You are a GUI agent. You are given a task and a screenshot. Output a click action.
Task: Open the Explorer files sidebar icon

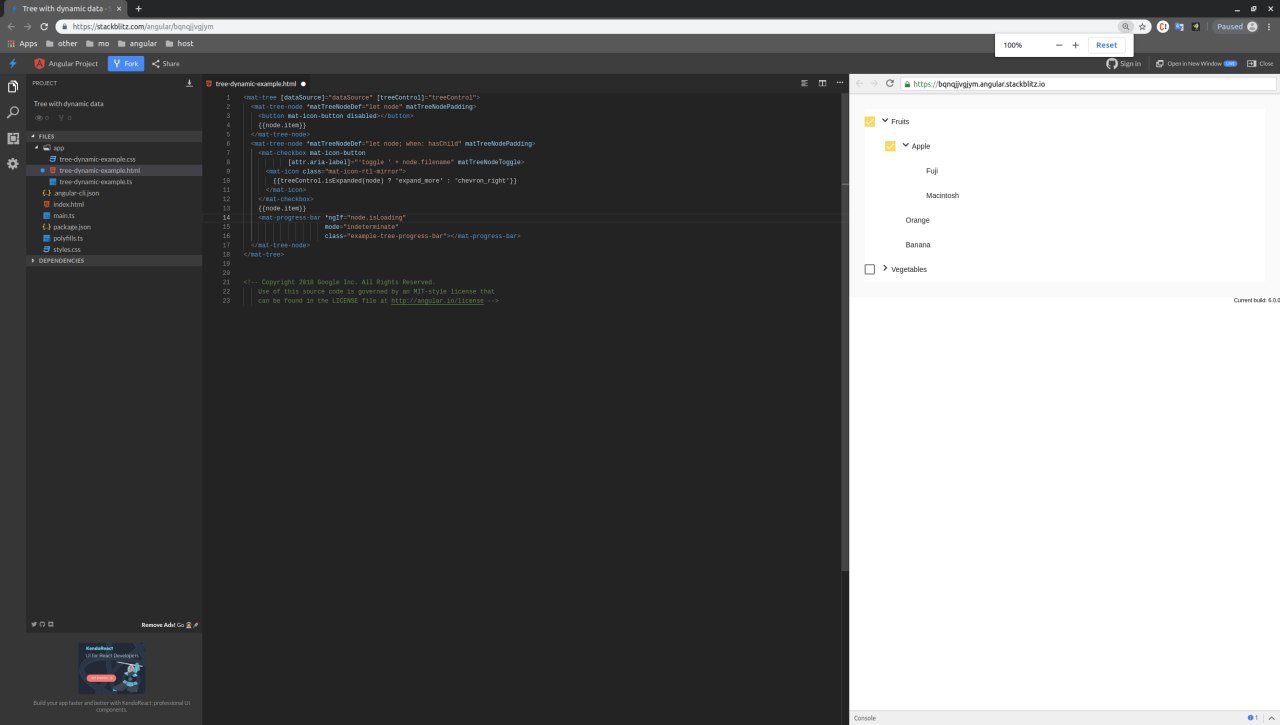point(13,87)
